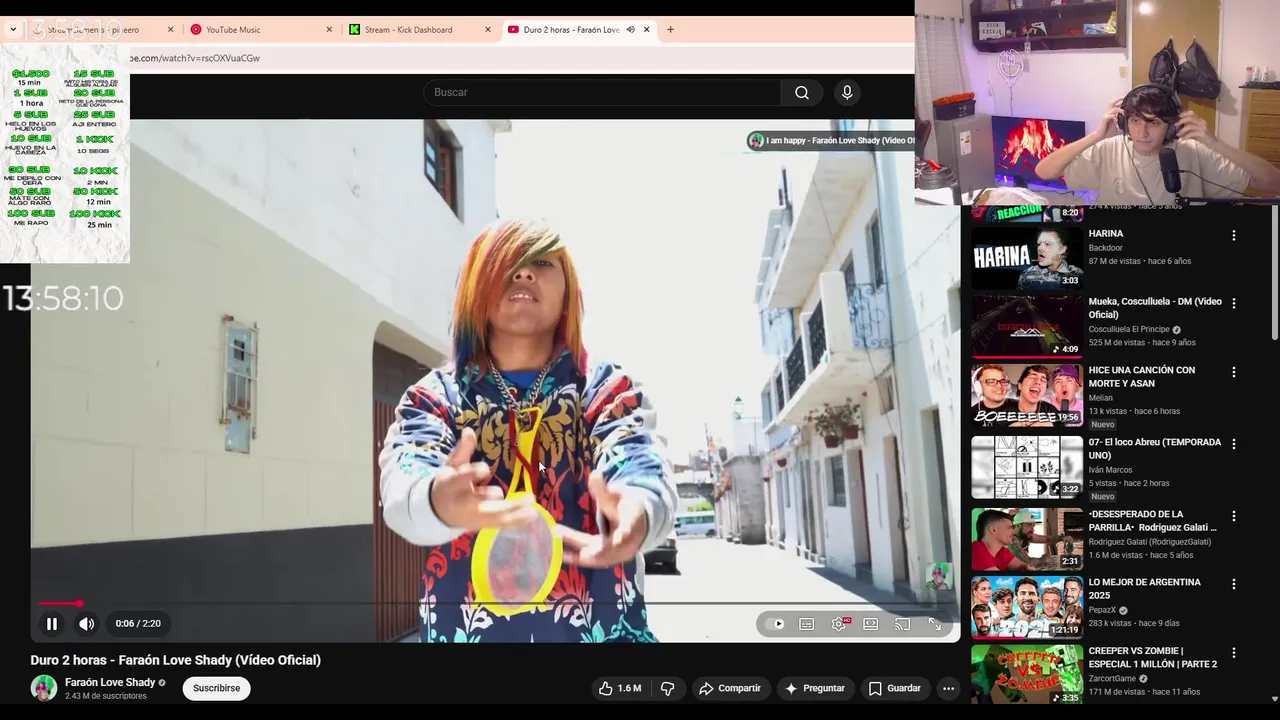The width and height of the screenshot is (1280, 720).
Task: Like the video with thumbs up
Action: (x=620, y=688)
